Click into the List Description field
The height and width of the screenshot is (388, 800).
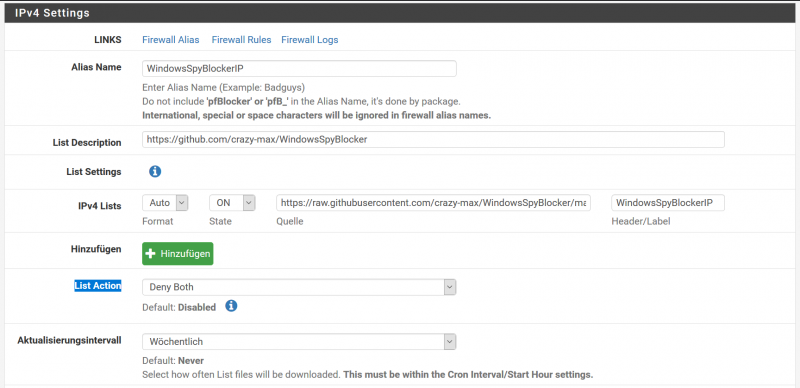[x=433, y=139]
